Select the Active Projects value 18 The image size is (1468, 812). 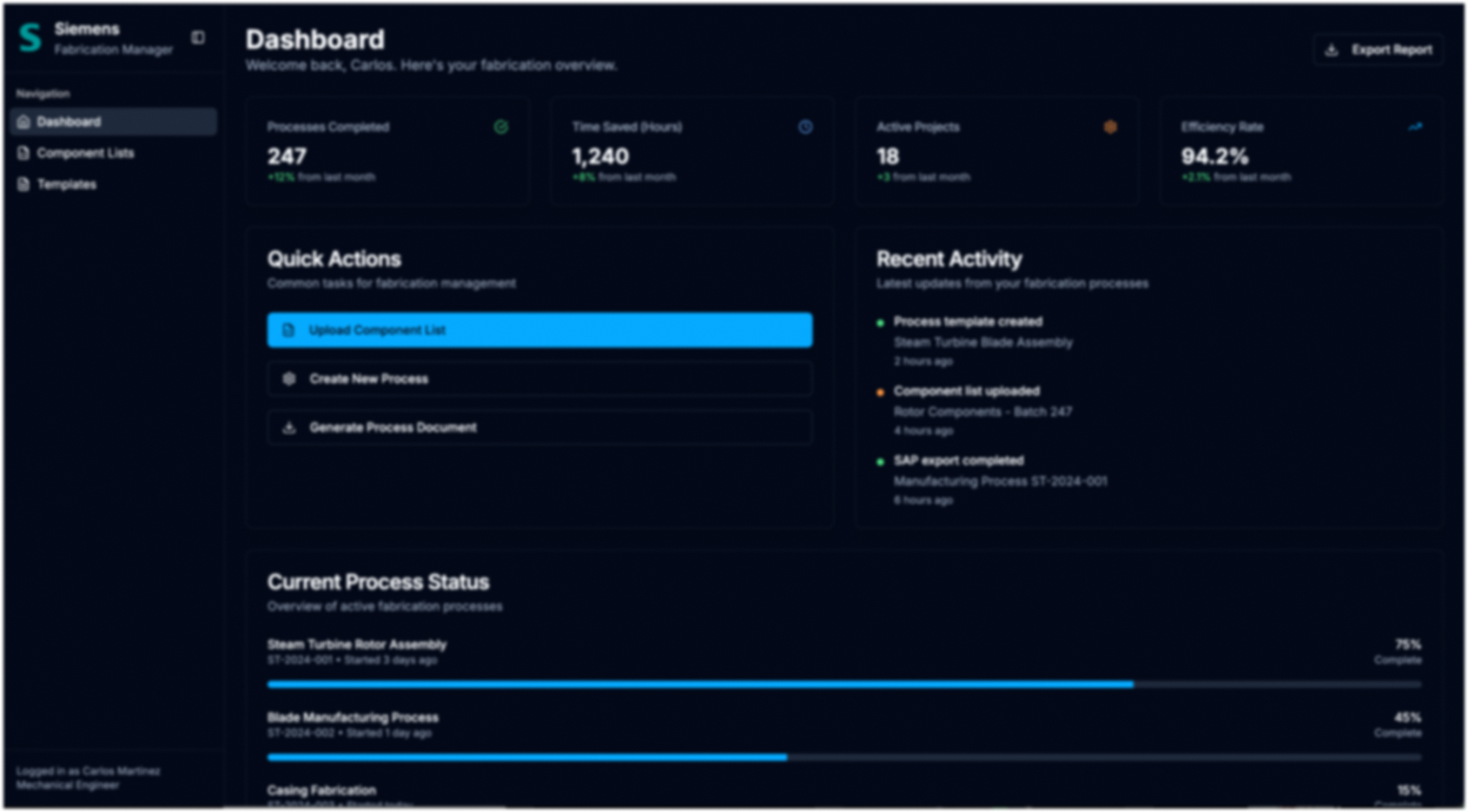(888, 156)
